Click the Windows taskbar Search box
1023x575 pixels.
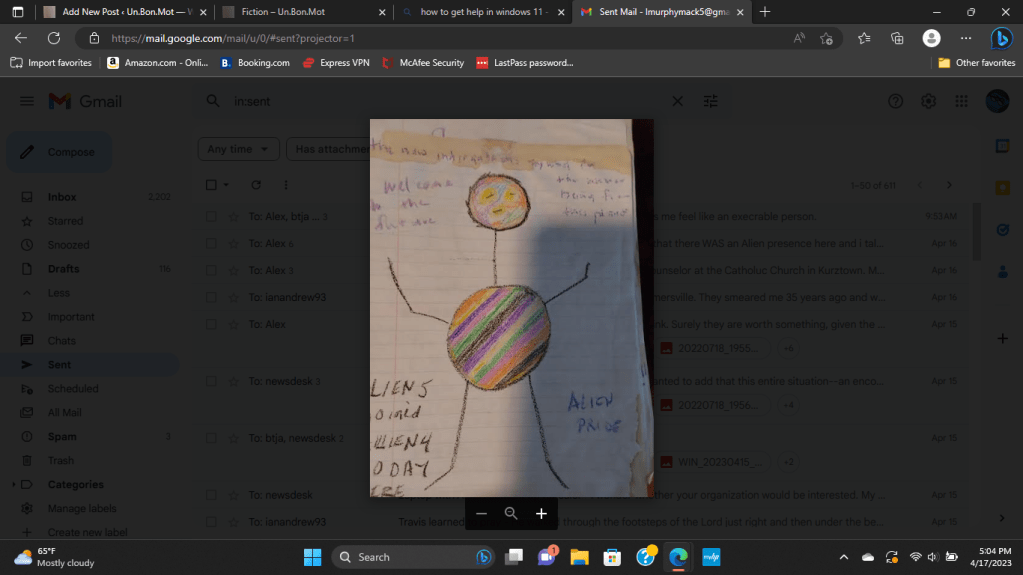click(411, 557)
